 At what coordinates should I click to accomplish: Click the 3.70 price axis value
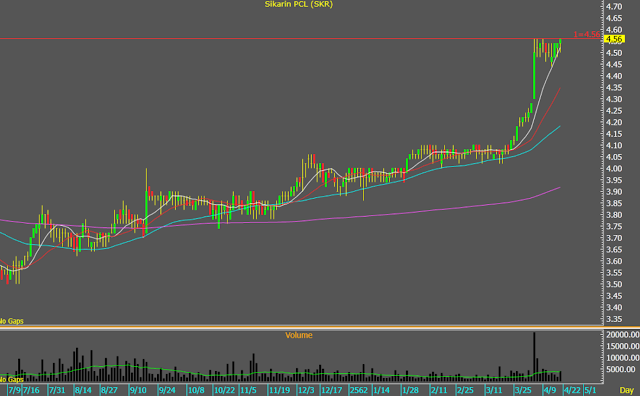614,238
